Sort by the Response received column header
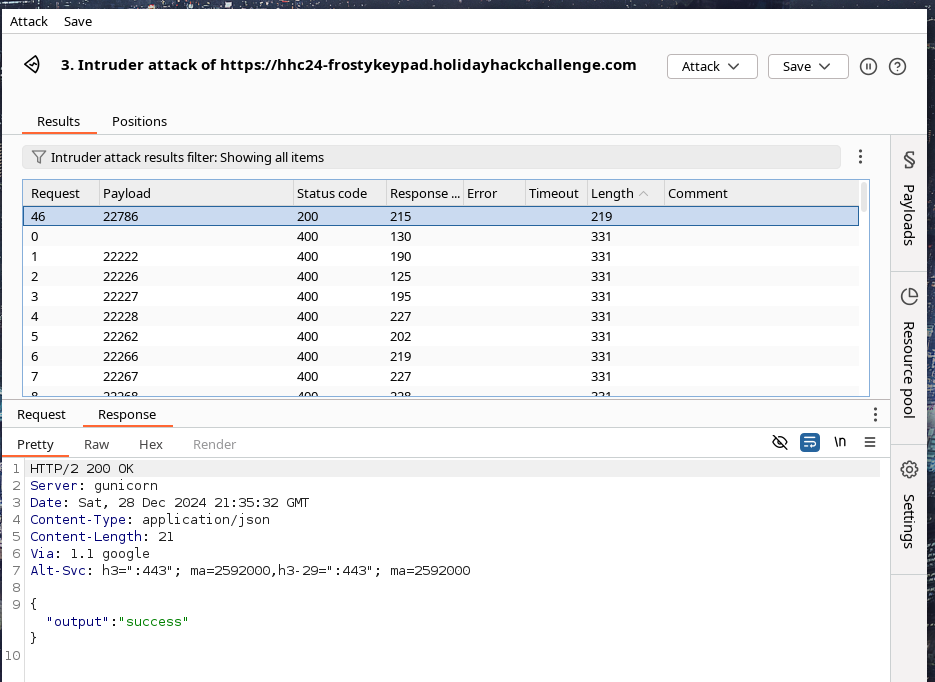The height and width of the screenshot is (682, 935). coord(425,193)
